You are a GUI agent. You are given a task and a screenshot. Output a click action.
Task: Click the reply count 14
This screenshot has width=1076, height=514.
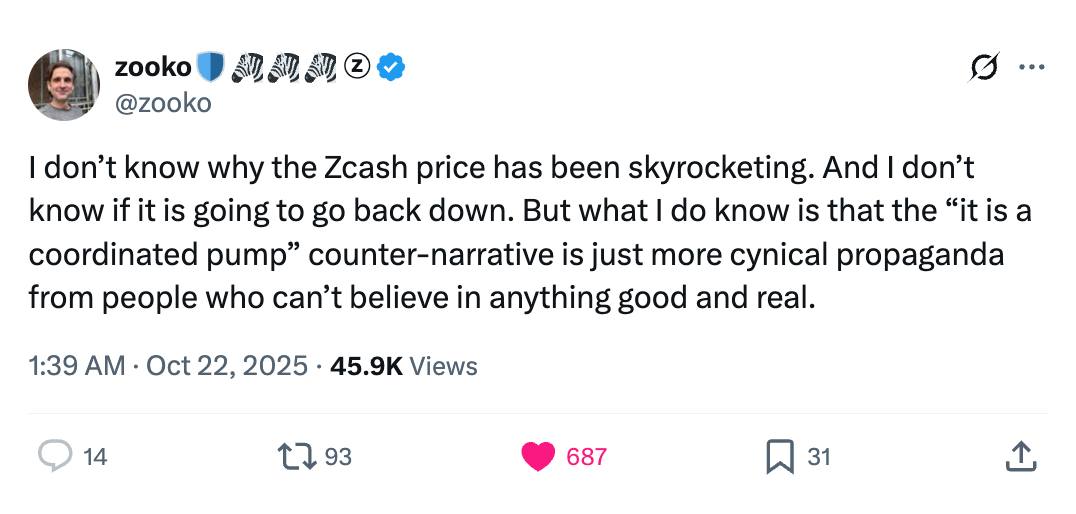coord(95,457)
